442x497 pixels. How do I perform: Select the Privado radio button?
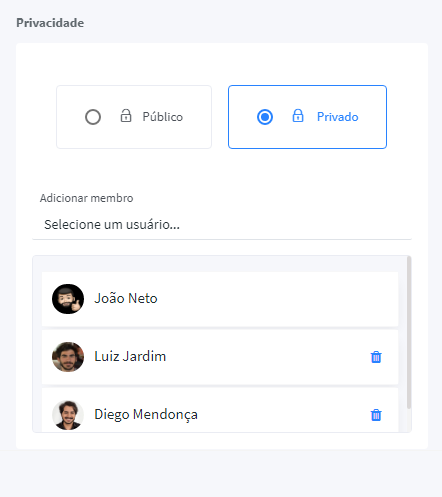tap(265, 117)
